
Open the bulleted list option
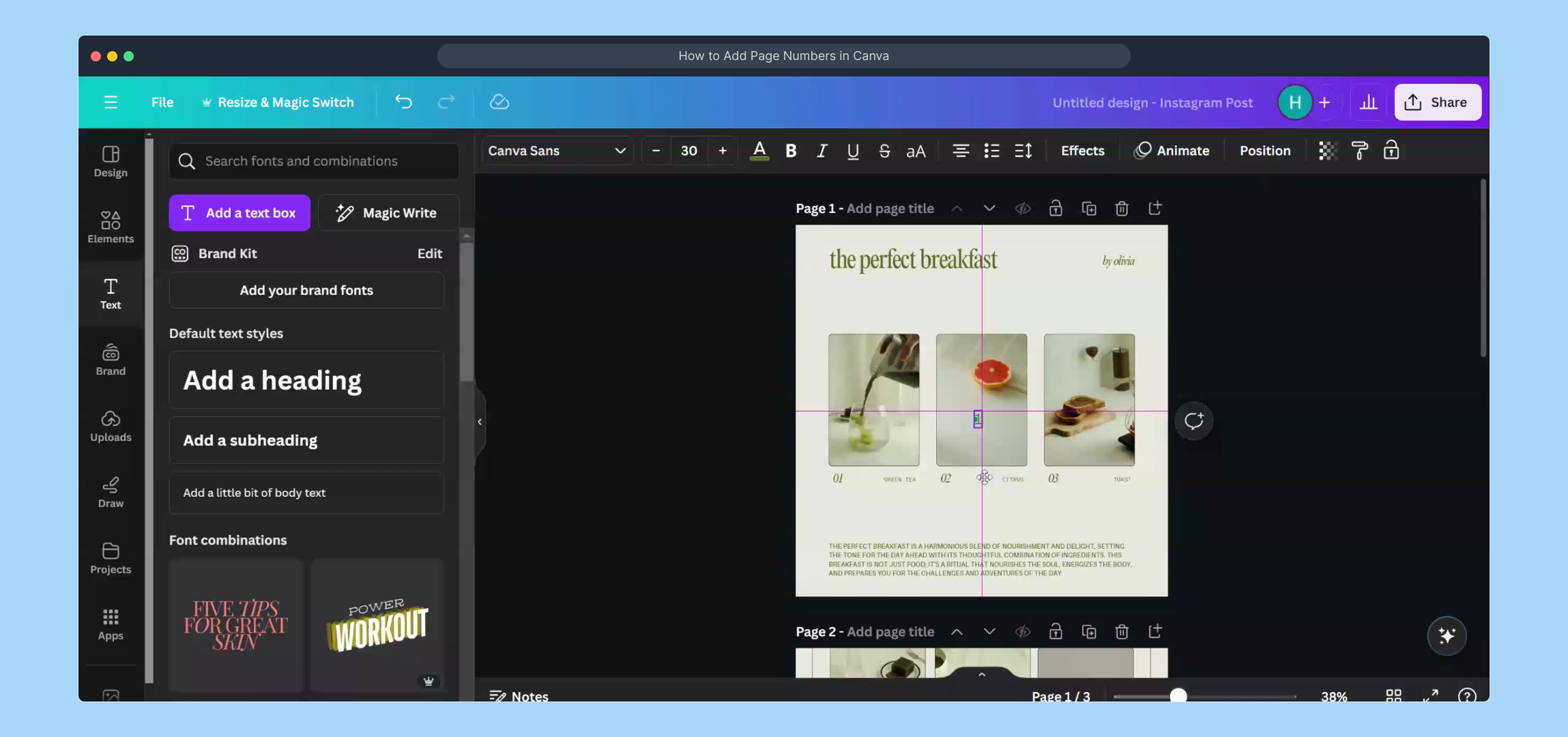(x=991, y=151)
